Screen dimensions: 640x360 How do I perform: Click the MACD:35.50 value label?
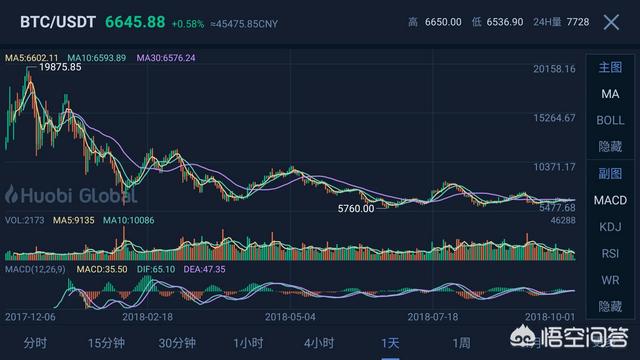(102, 269)
